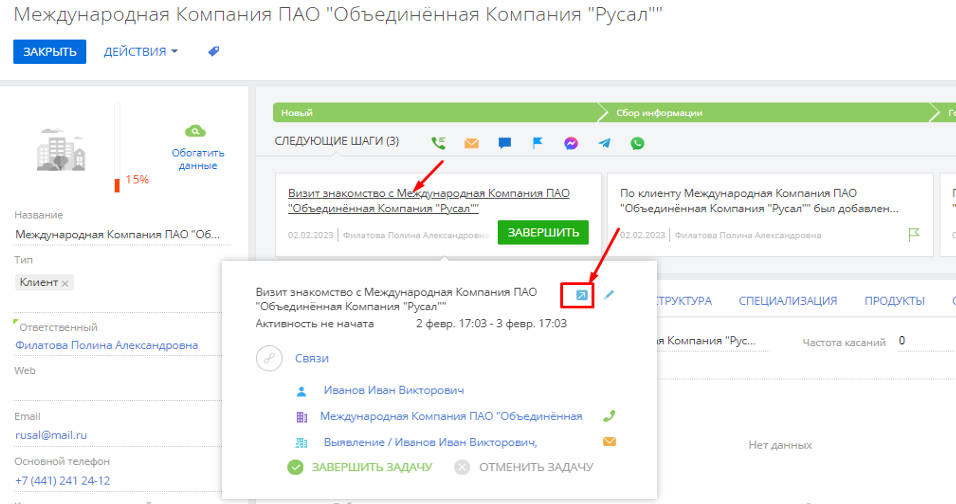The image size is (956, 504).
Task: Open the WhatsApp green icon
Action: (637, 143)
